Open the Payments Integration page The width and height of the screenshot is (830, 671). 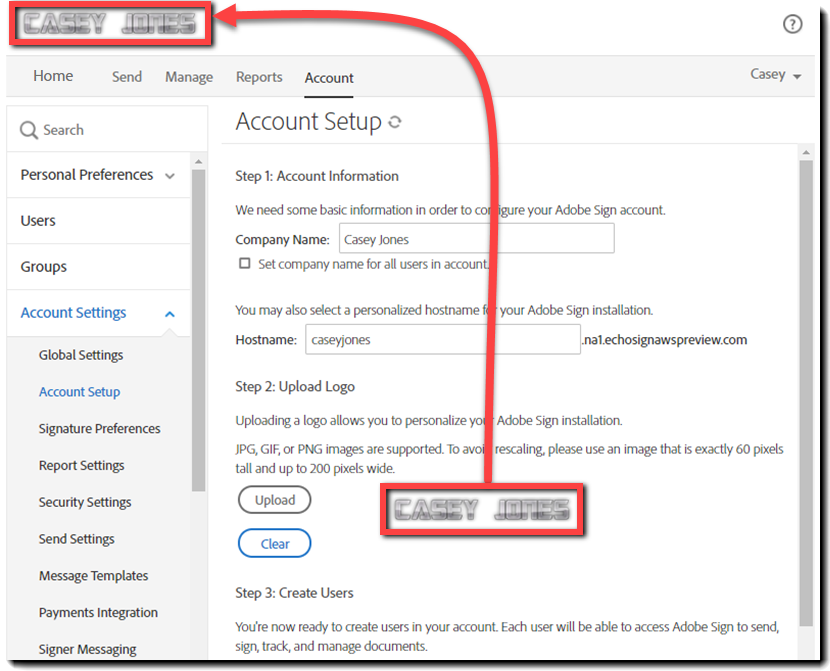pyautogui.click(x=98, y=612)
